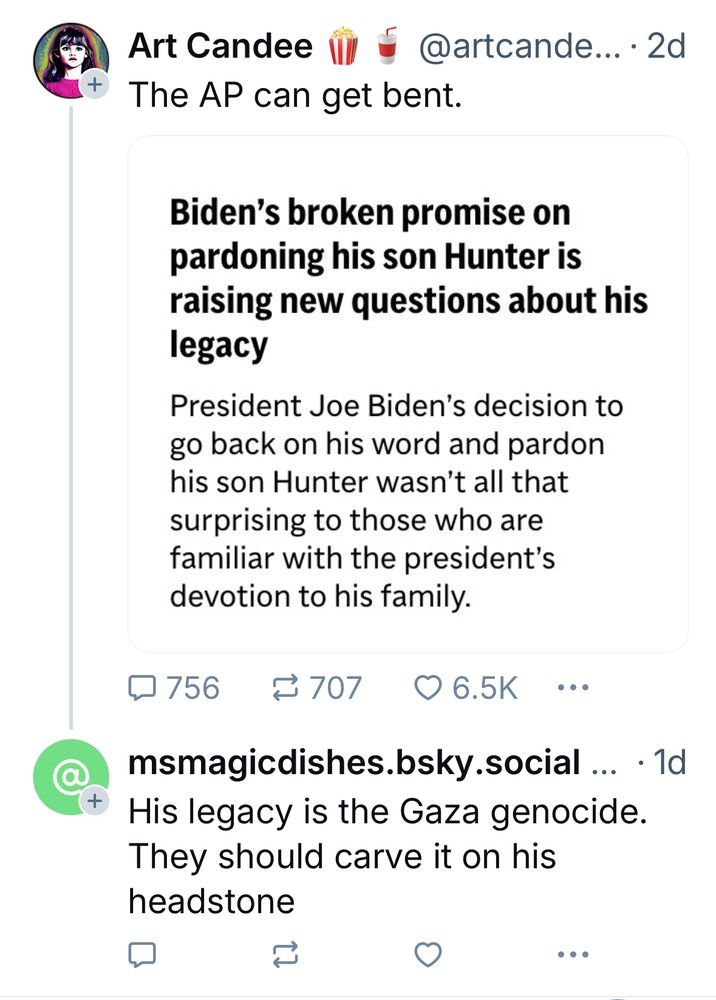Reply to Art Candee's post with 756 replies
This screenshot has width=716, height=1000.
point(147,688)
